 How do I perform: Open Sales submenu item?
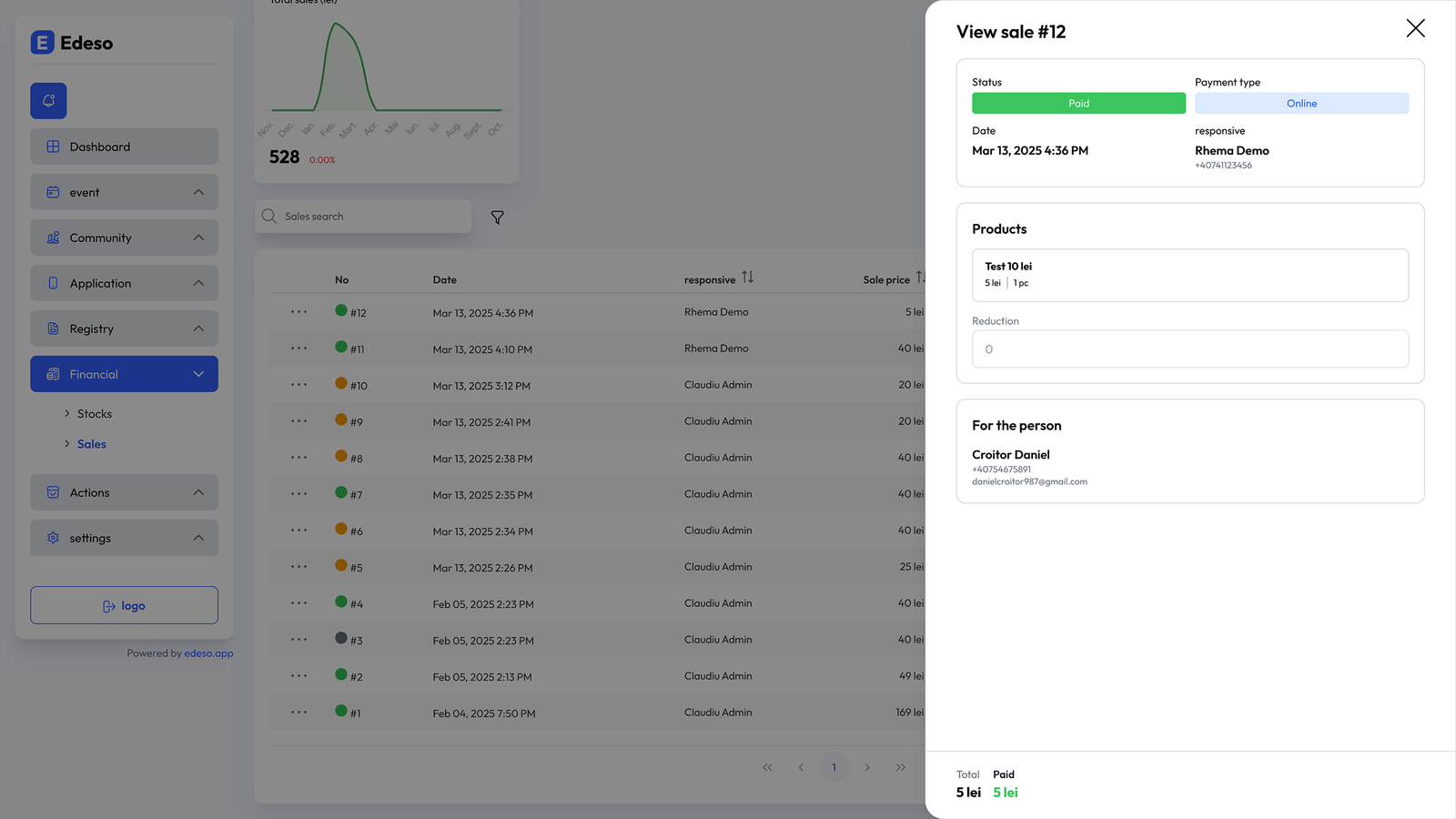(92, 444)
